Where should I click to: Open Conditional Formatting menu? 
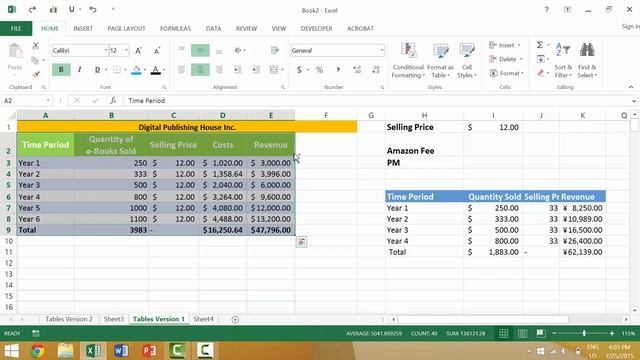point(408,60)
